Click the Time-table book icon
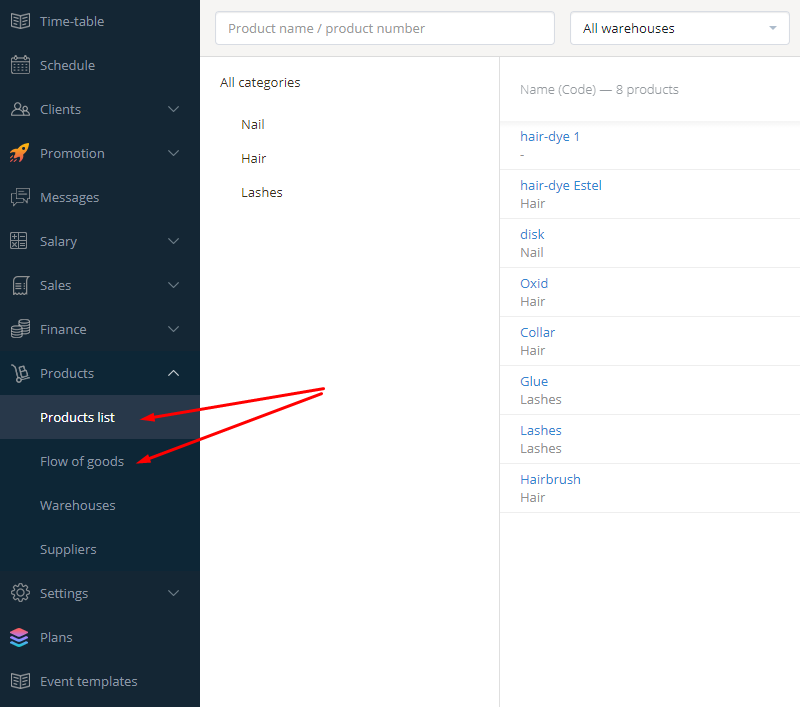The height and width of the screenshot is (707, 800). click(x=20, y=21)
